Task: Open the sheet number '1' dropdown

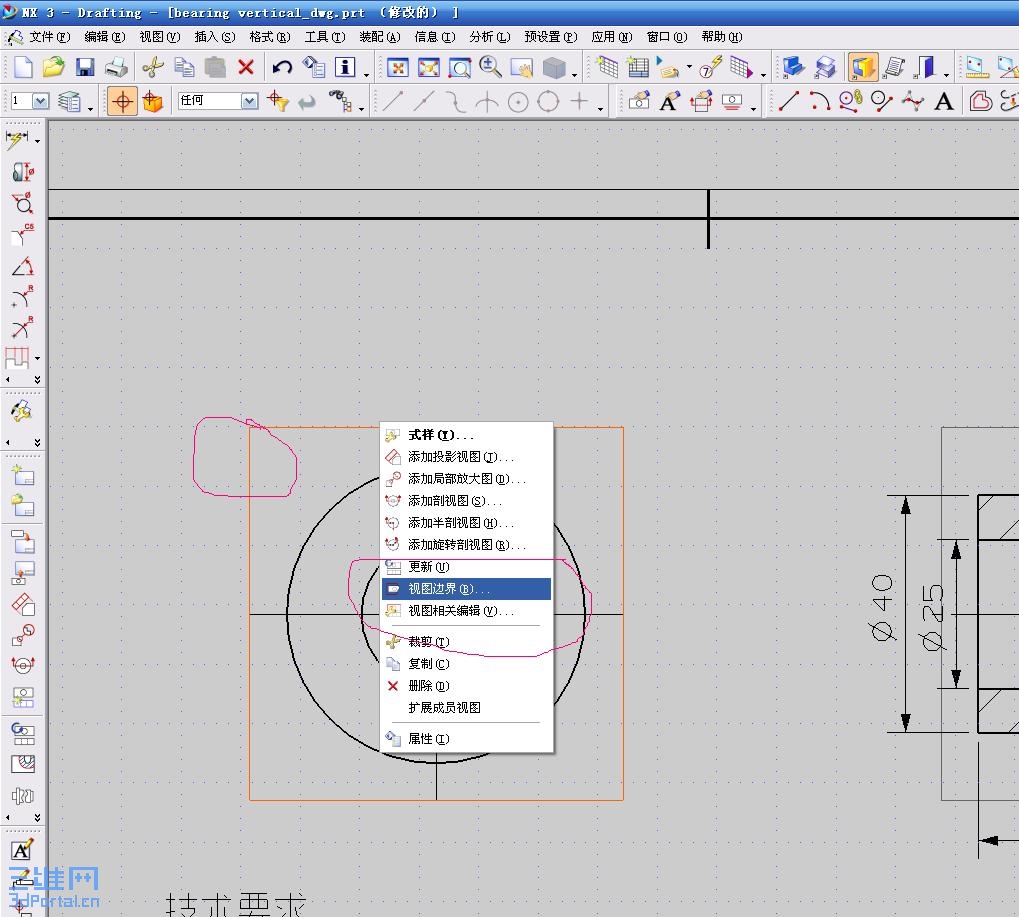Action: click(41, 101)
